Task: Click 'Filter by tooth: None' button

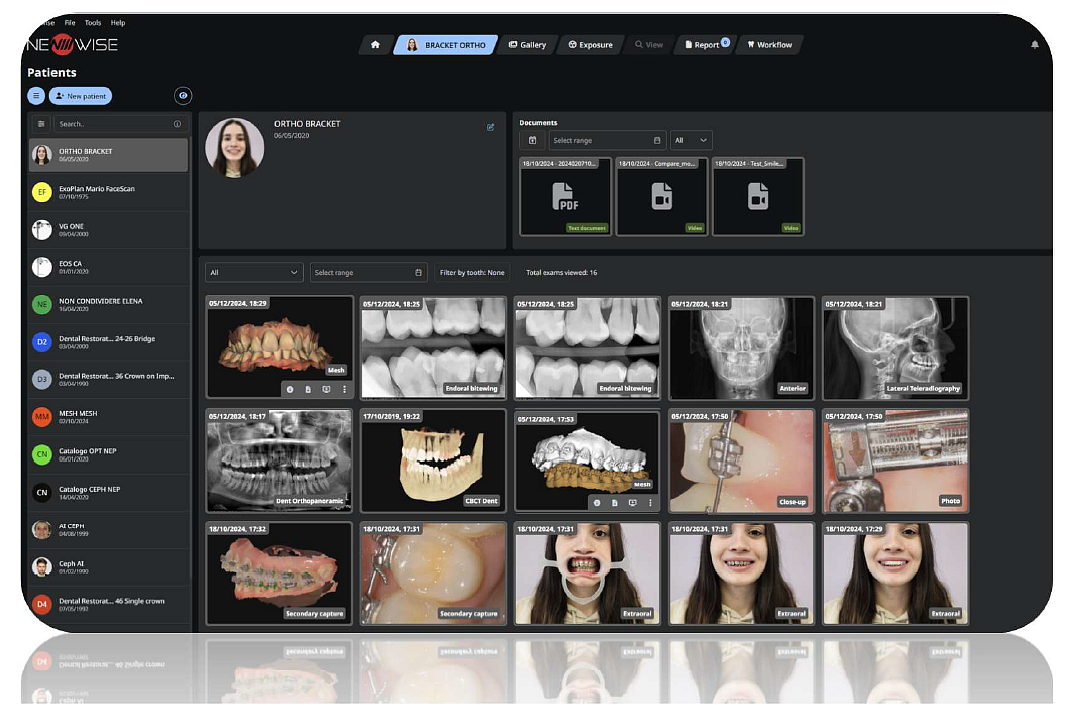Action: pyautogui.click(x=472, y=272)
